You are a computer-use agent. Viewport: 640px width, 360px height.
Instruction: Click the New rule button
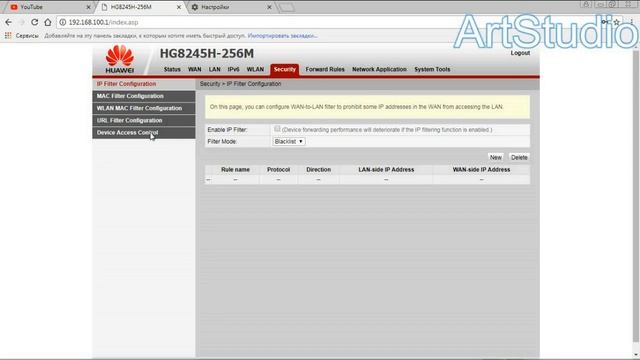coord(496,157)
